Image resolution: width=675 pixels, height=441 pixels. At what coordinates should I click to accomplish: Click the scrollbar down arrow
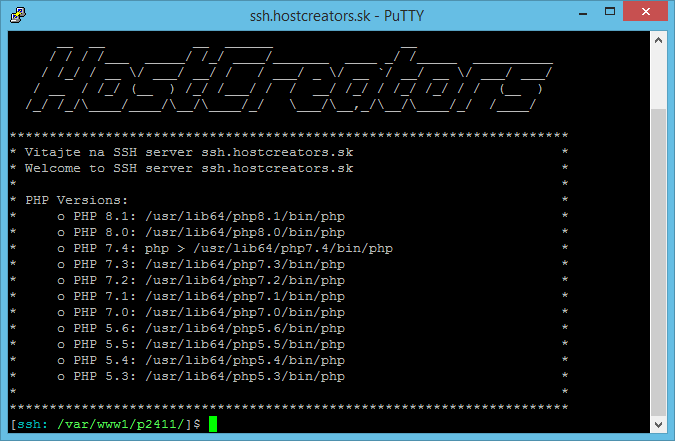[658, 425]
